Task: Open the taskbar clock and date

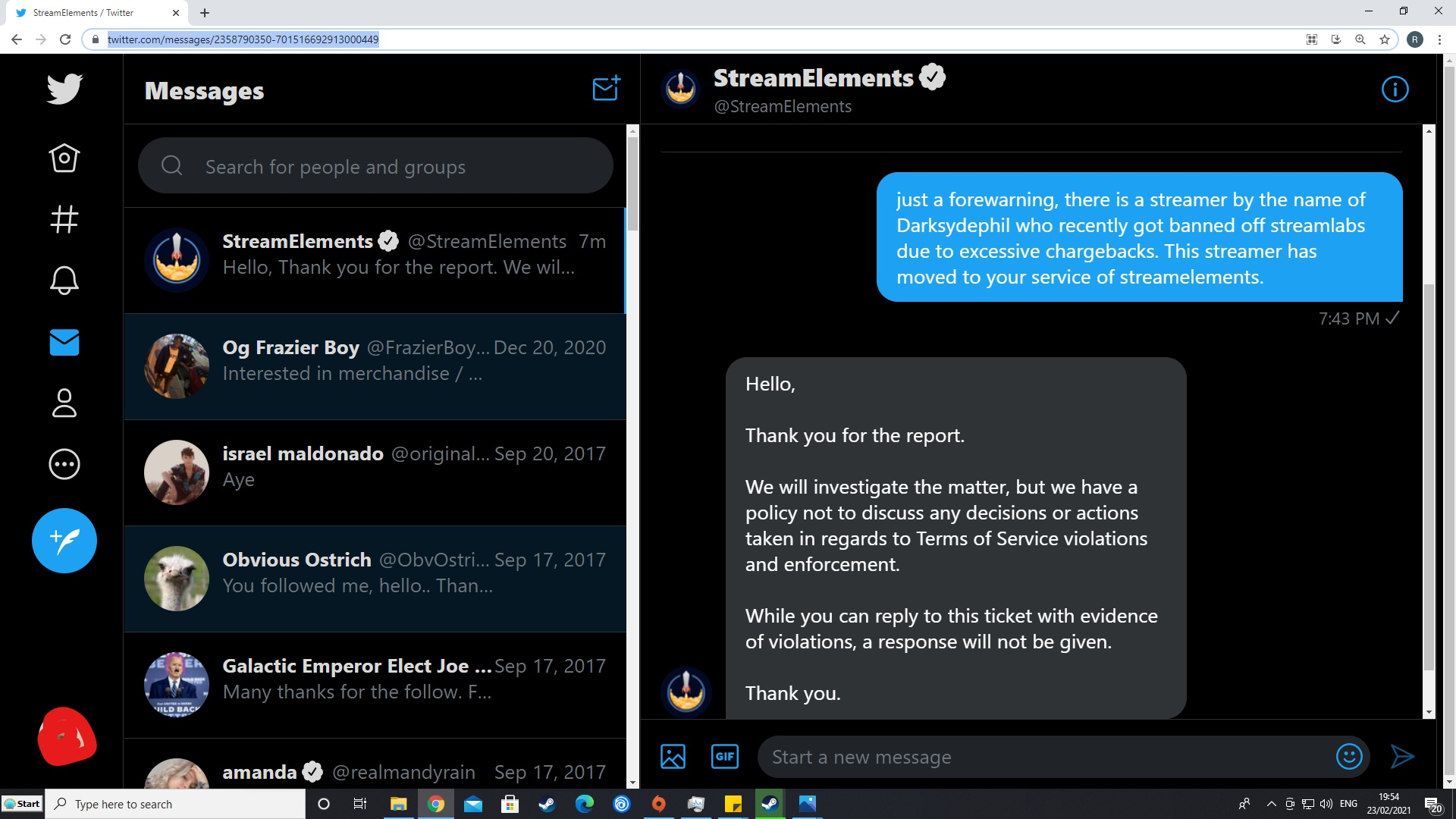Action: pos(1389,804)
